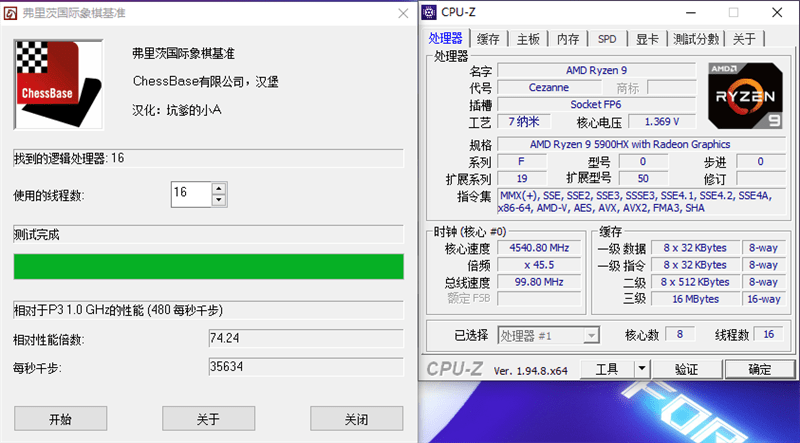Image resolution: width=800 pixels, height=443 pixels.
Task: Click the L2 cache value 8 x 512 KBytes
Action: [695, 282]
